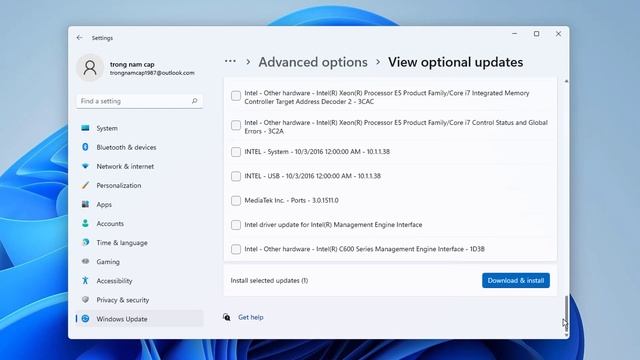Image resolution: width=640 pixels, height=360 pixels.
Task: Click the Personalization brush icon
Action: point(85,185)
